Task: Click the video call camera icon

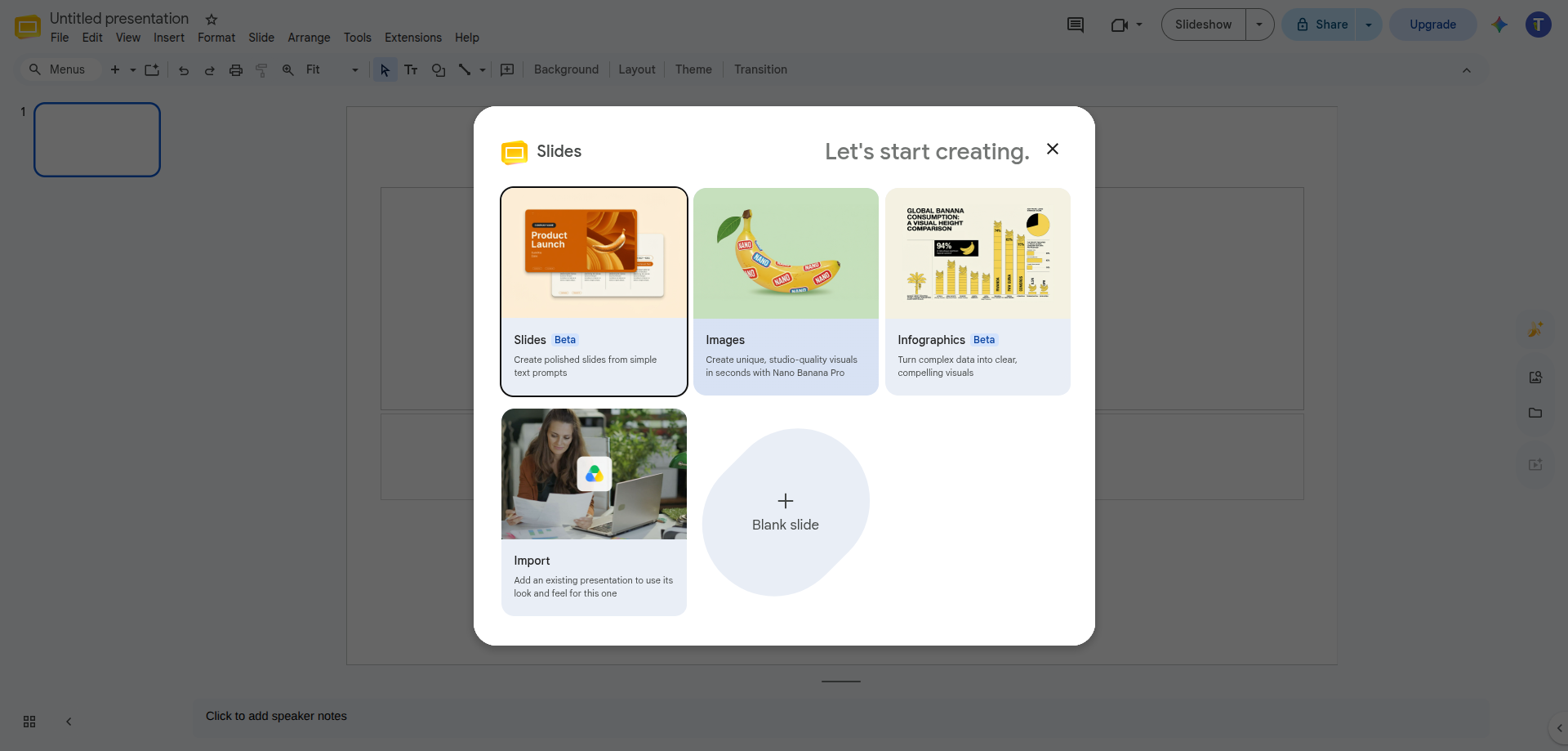Action: pos(1119,25)
